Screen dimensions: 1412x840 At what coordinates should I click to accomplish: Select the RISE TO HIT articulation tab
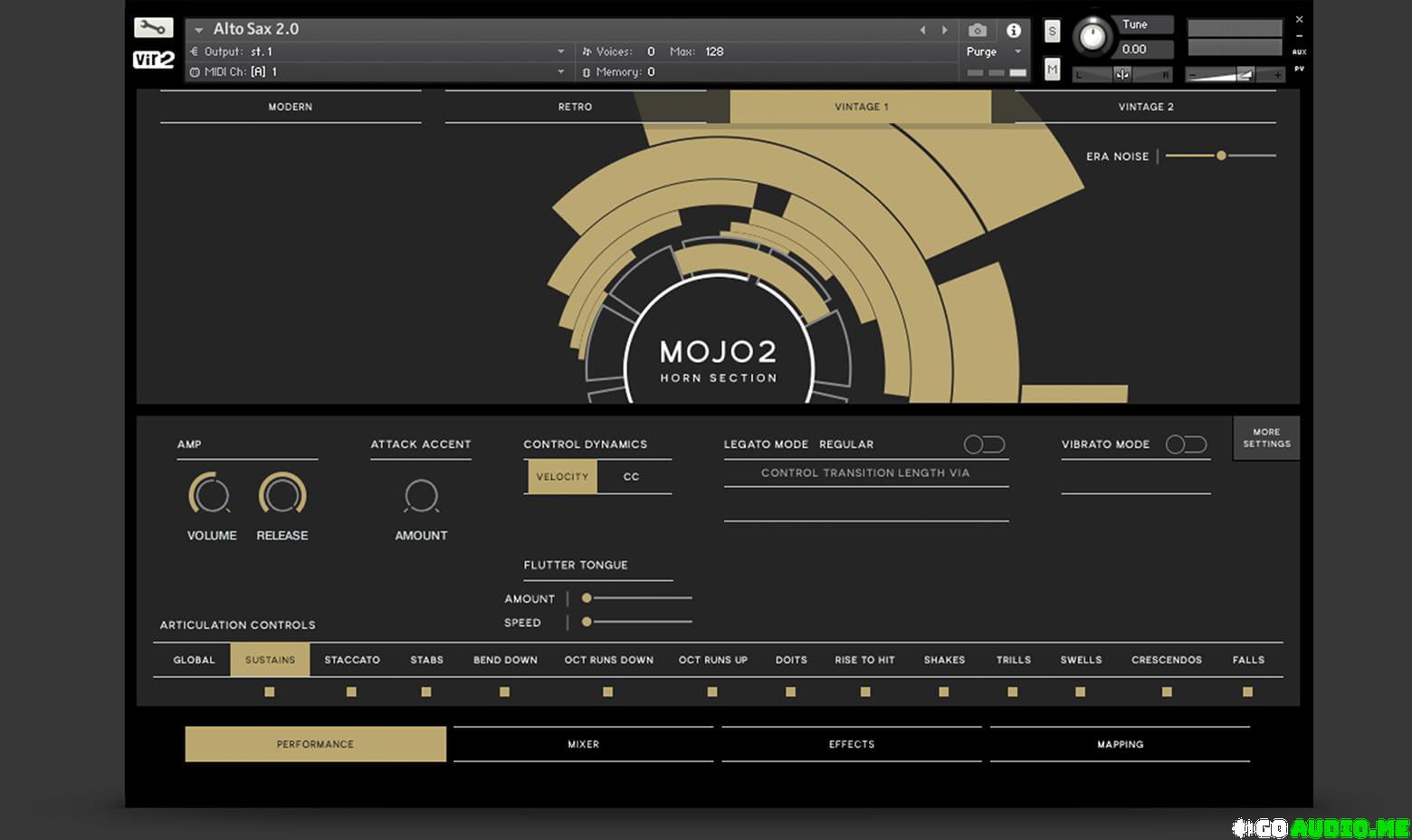tap(864, 660)
